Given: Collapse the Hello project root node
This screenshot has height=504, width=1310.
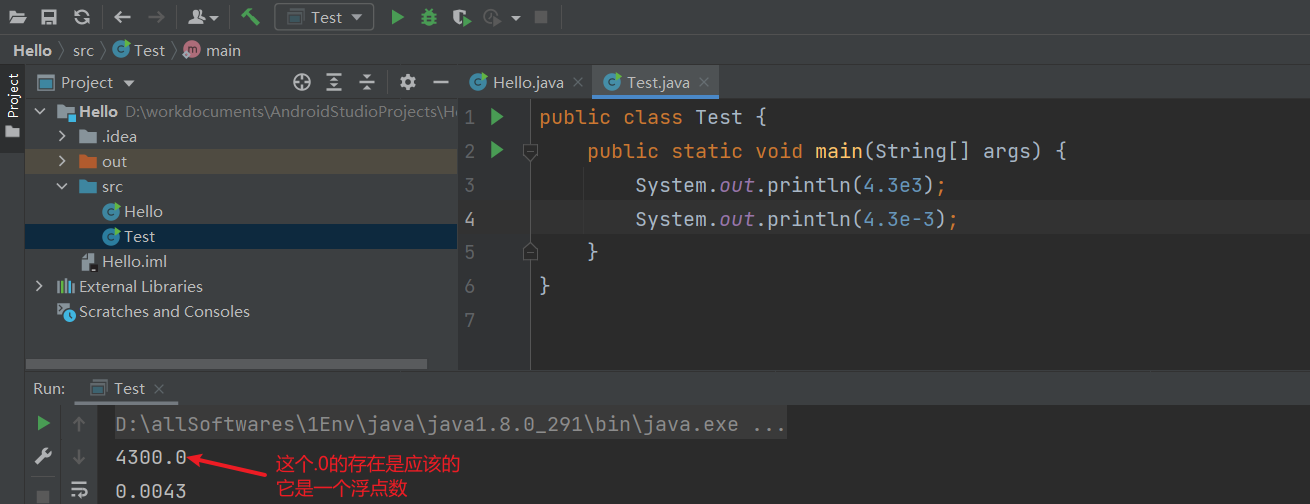Looking at the screenshot, I should [39, 111].
